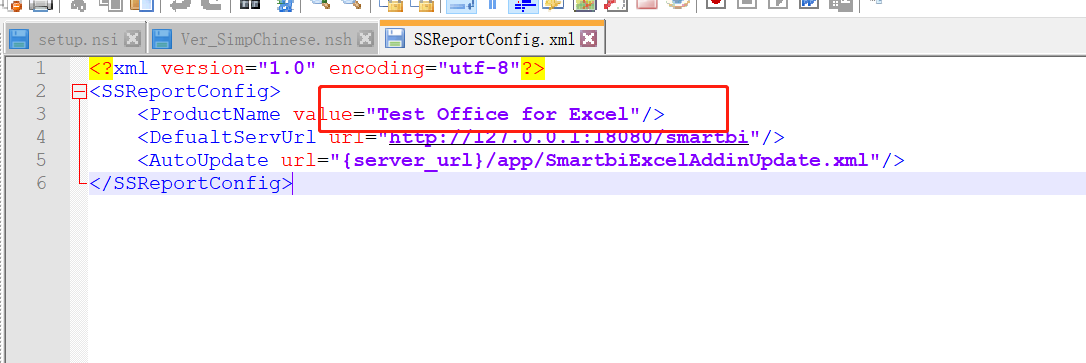The width and height of the screenshot is (1086, 363).
Task: Click the Redo toolbar icon
Action: coord(211,5)
